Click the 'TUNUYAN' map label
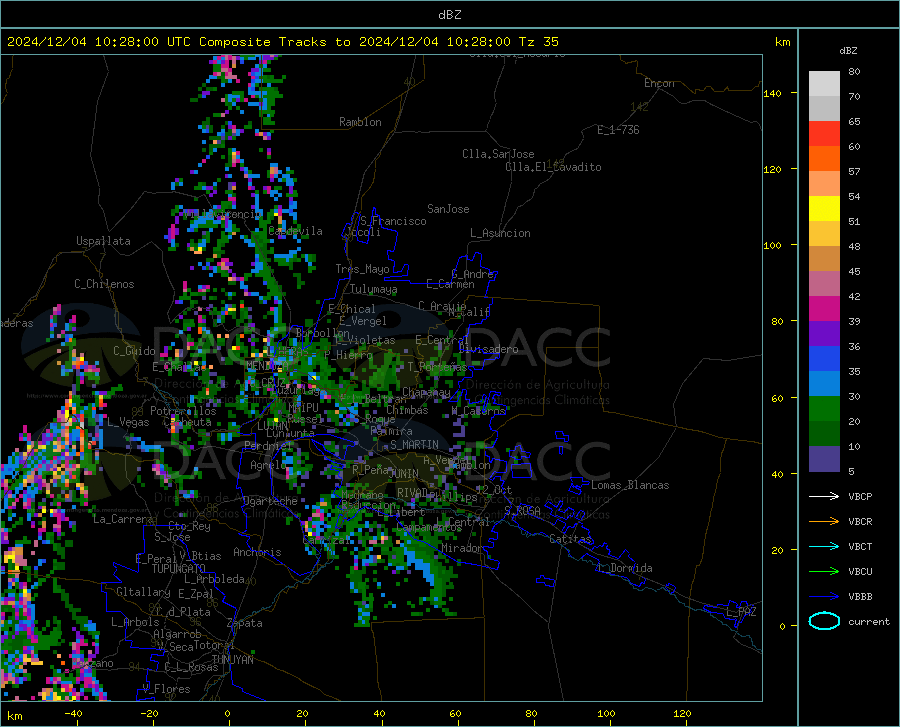 click(232, 659)
